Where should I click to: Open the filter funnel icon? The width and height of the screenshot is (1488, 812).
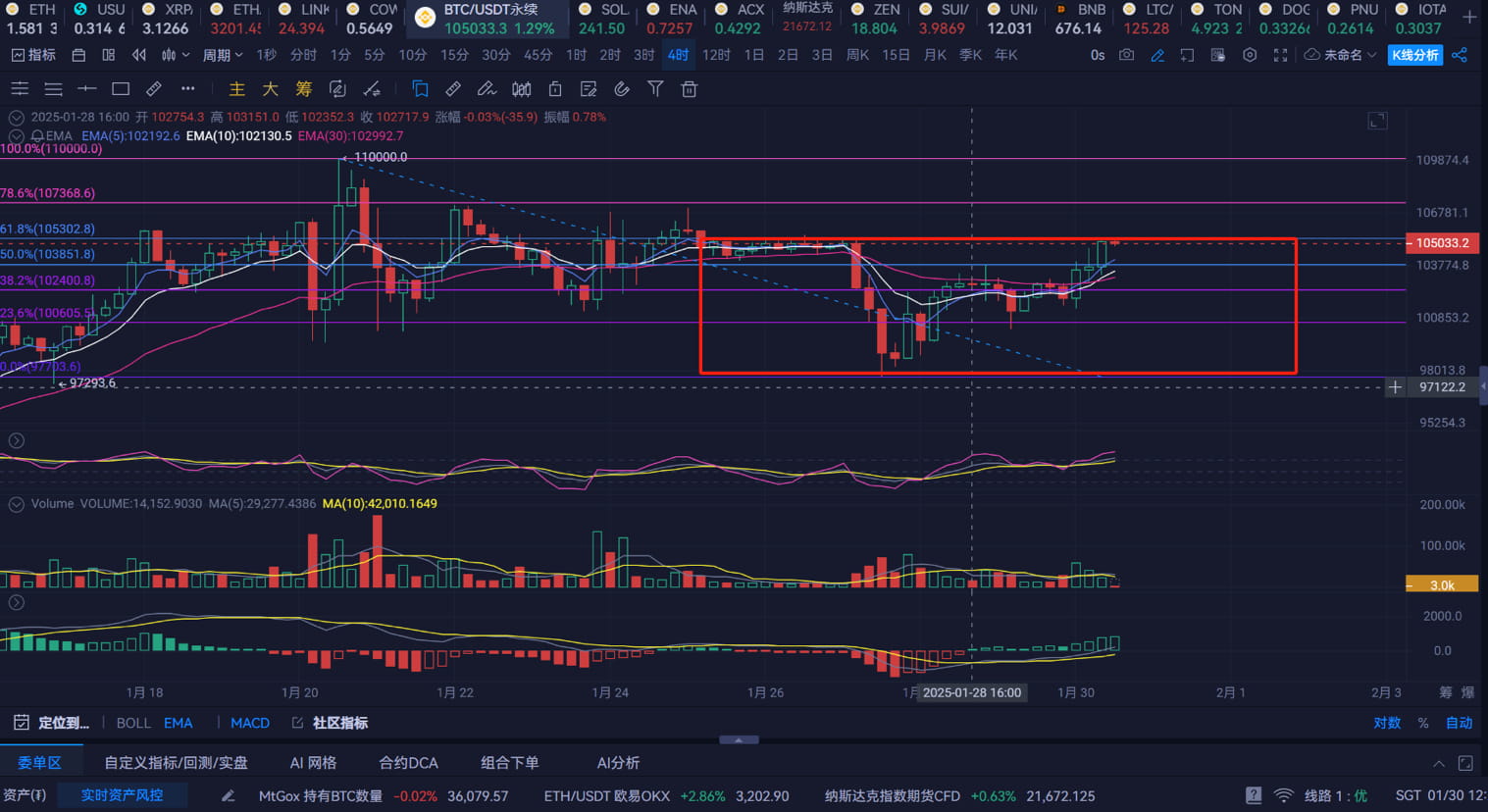pos(655,89)
